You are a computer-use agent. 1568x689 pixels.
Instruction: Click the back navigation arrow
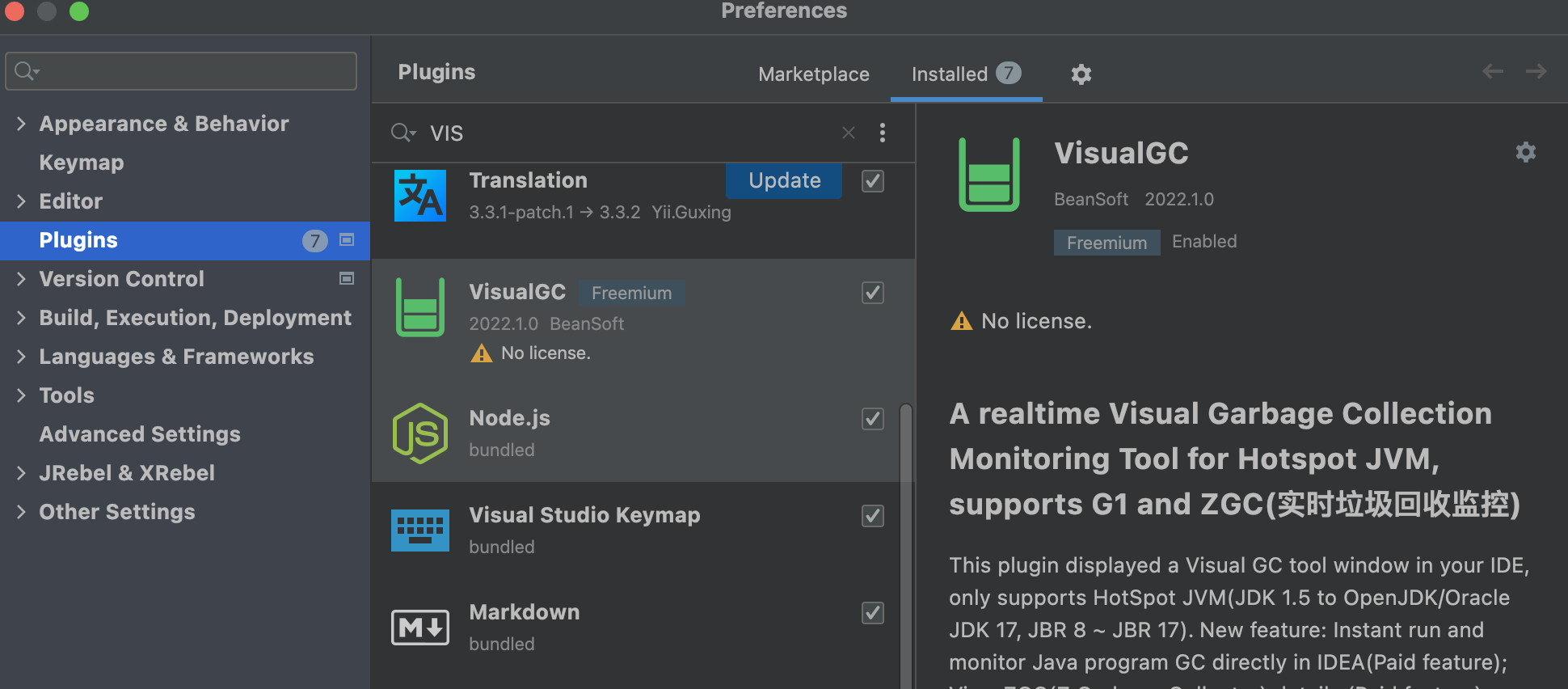(1493, 71)
